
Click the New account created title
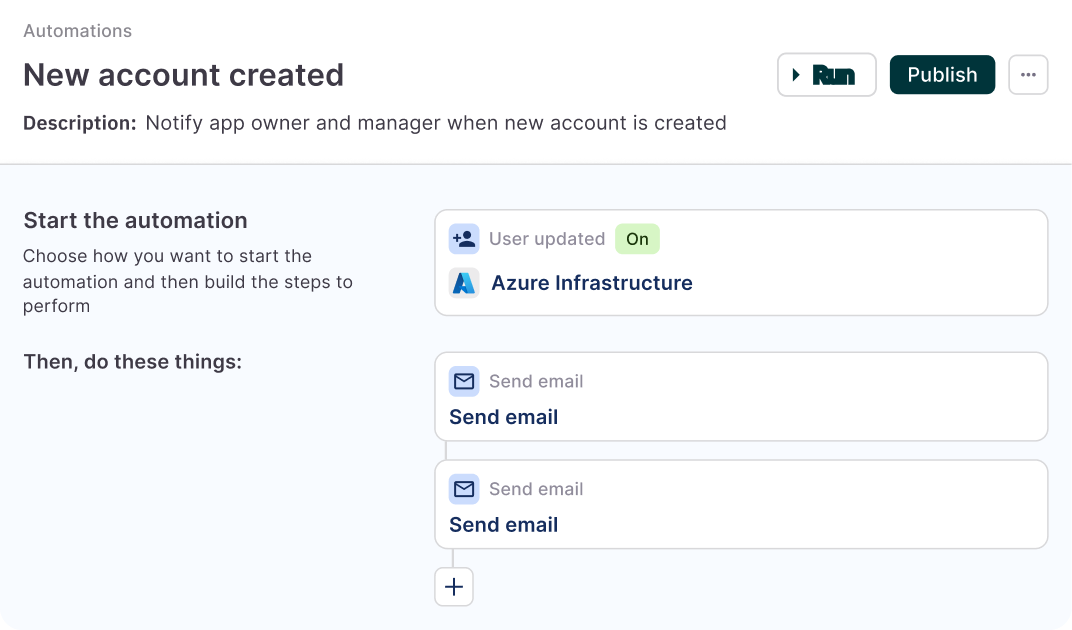(183, 75)
